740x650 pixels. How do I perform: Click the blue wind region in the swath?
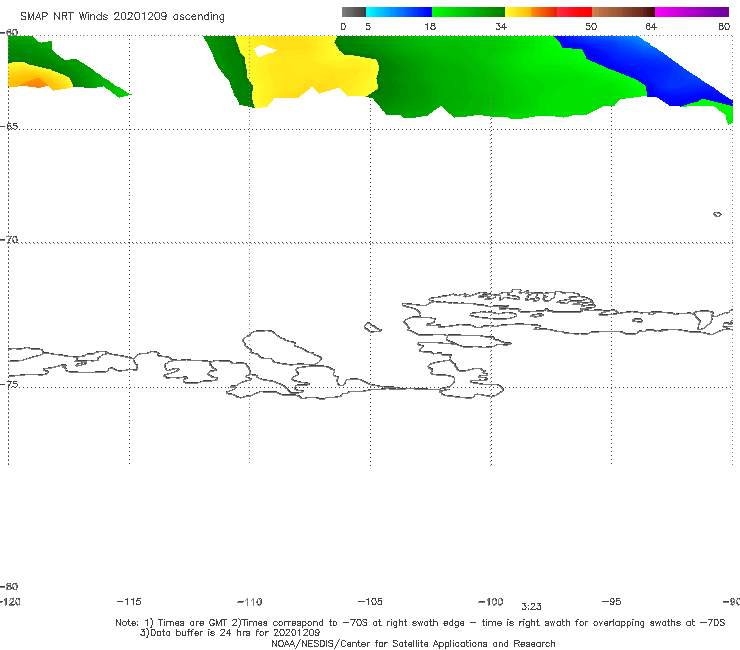[661, 71]
